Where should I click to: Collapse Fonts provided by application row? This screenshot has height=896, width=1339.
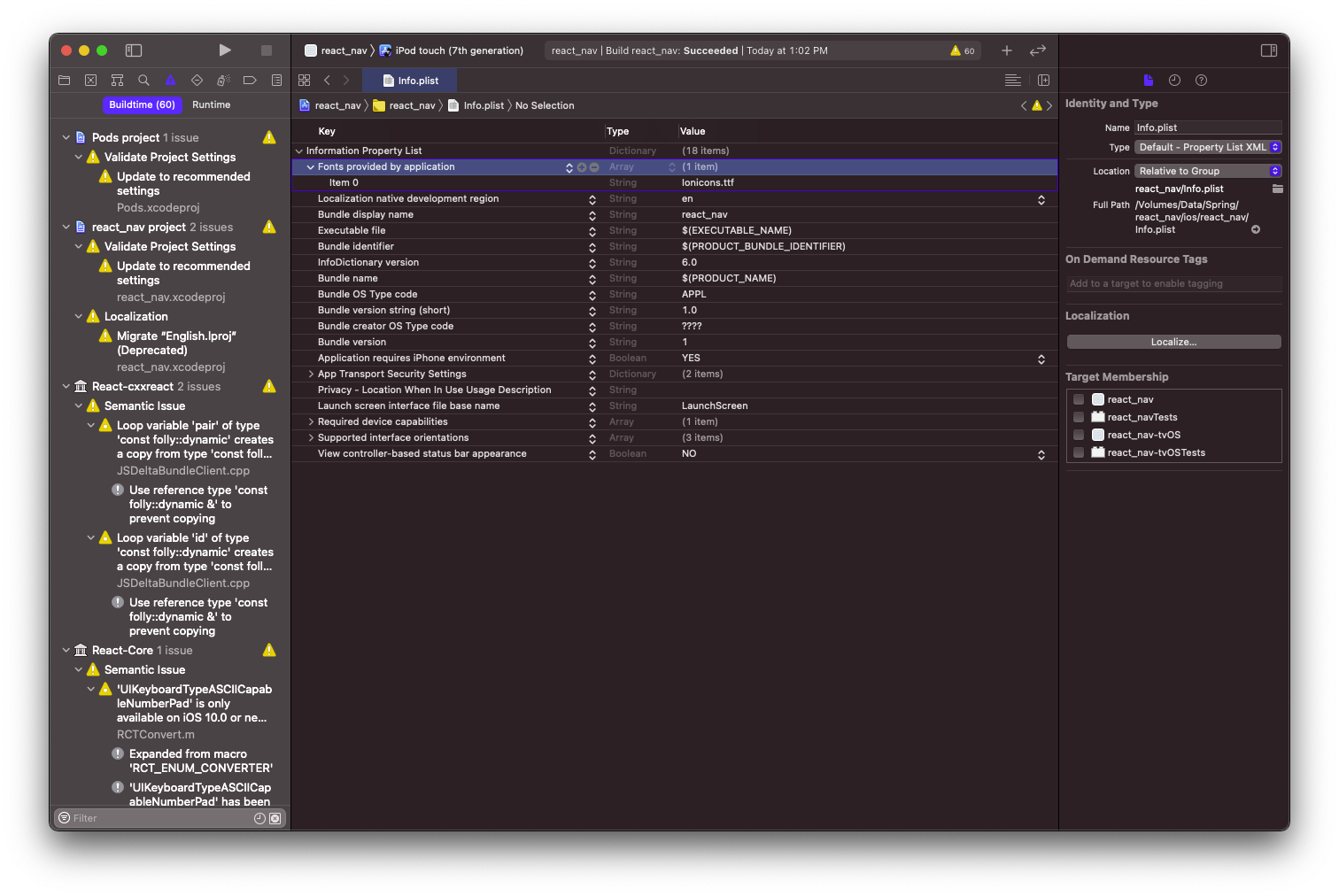pos(311,166)
